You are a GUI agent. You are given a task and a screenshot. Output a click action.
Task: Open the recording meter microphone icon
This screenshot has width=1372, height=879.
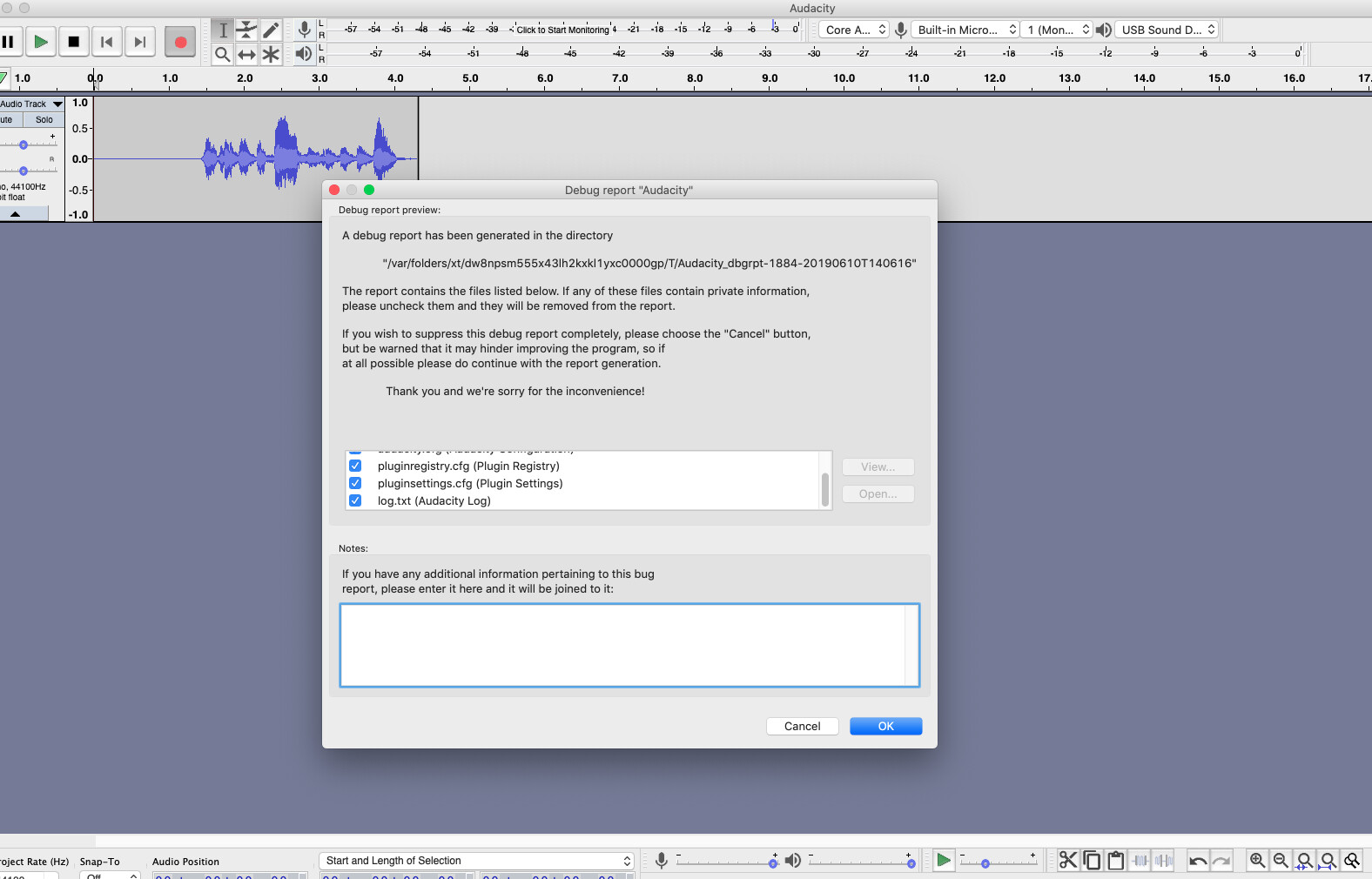point(304,30)
